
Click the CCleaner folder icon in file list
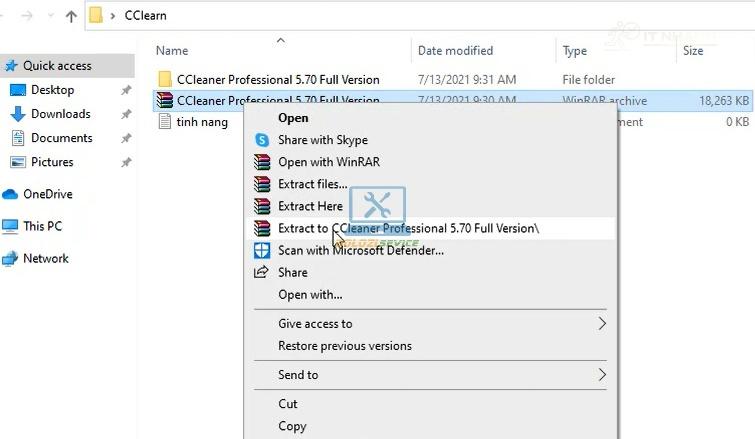[x=165, y=80]
